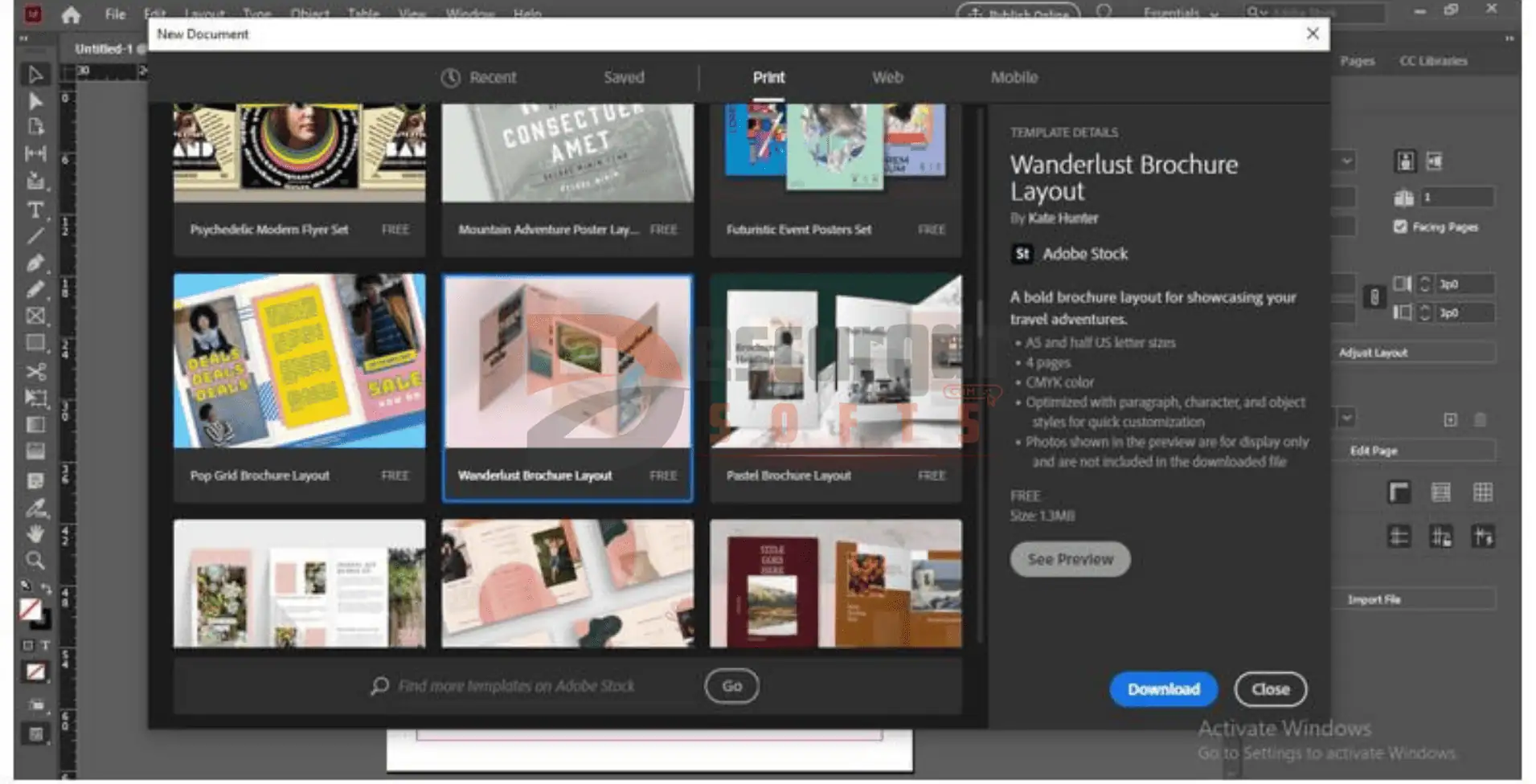Image resolution: width=1536 pixels, height=784 pixels.
Task: Open the CC Libraries panel tab
Action: (1433, 61)
